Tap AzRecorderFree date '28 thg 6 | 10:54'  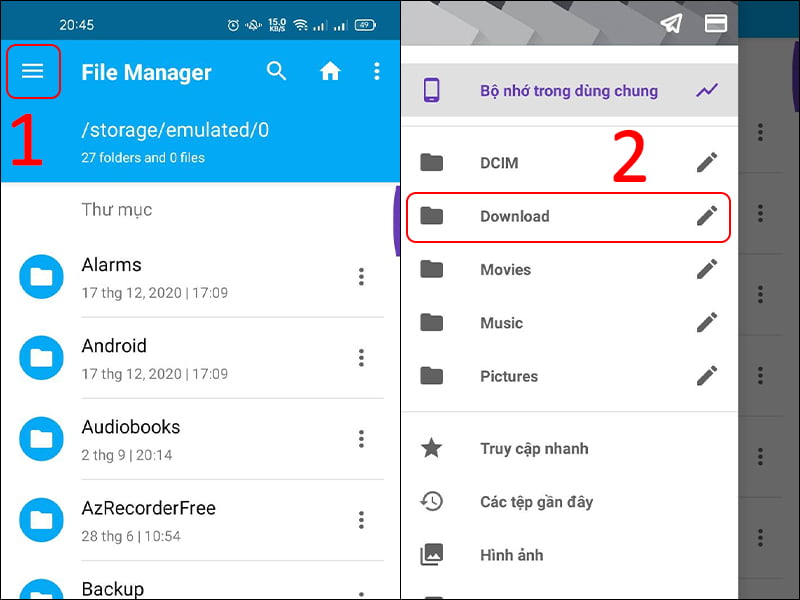tap(131, 536)
